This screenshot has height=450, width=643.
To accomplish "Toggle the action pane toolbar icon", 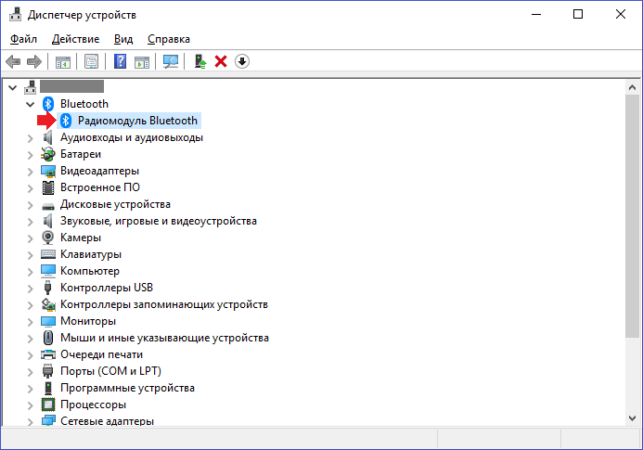I will point(142,62).
